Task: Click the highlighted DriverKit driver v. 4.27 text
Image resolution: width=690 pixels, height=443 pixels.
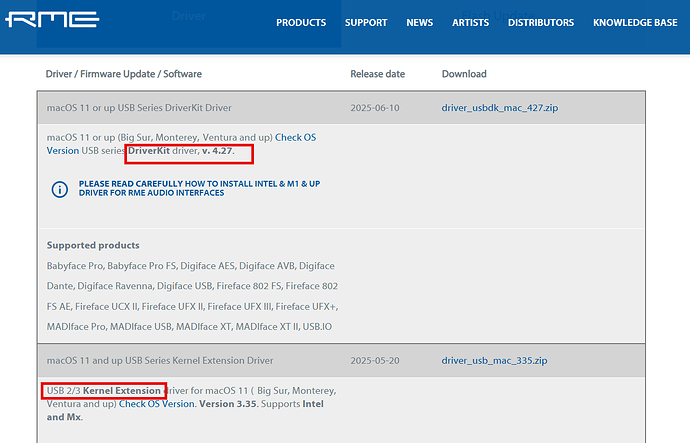Action: 190,151
